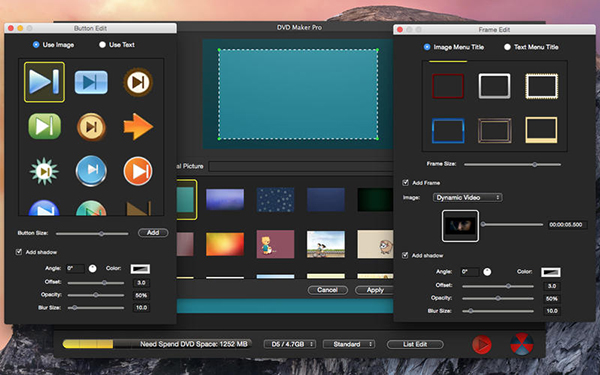The image size is (600, 375).
Task: Open the Standard quality dropdown
Action: [349, 344]
